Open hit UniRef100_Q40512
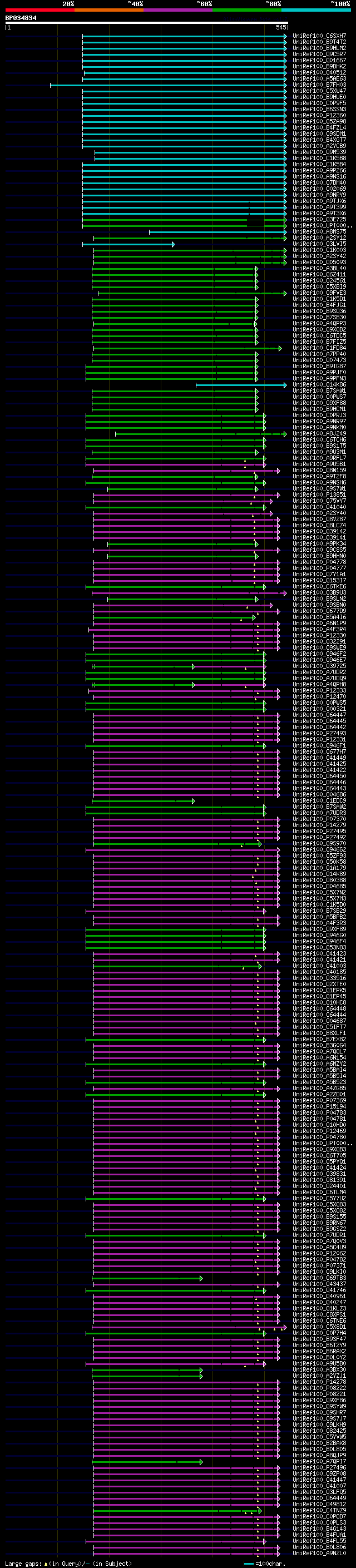The height and width of the screenshot is (1568, 356). click(x=319, y=72)
